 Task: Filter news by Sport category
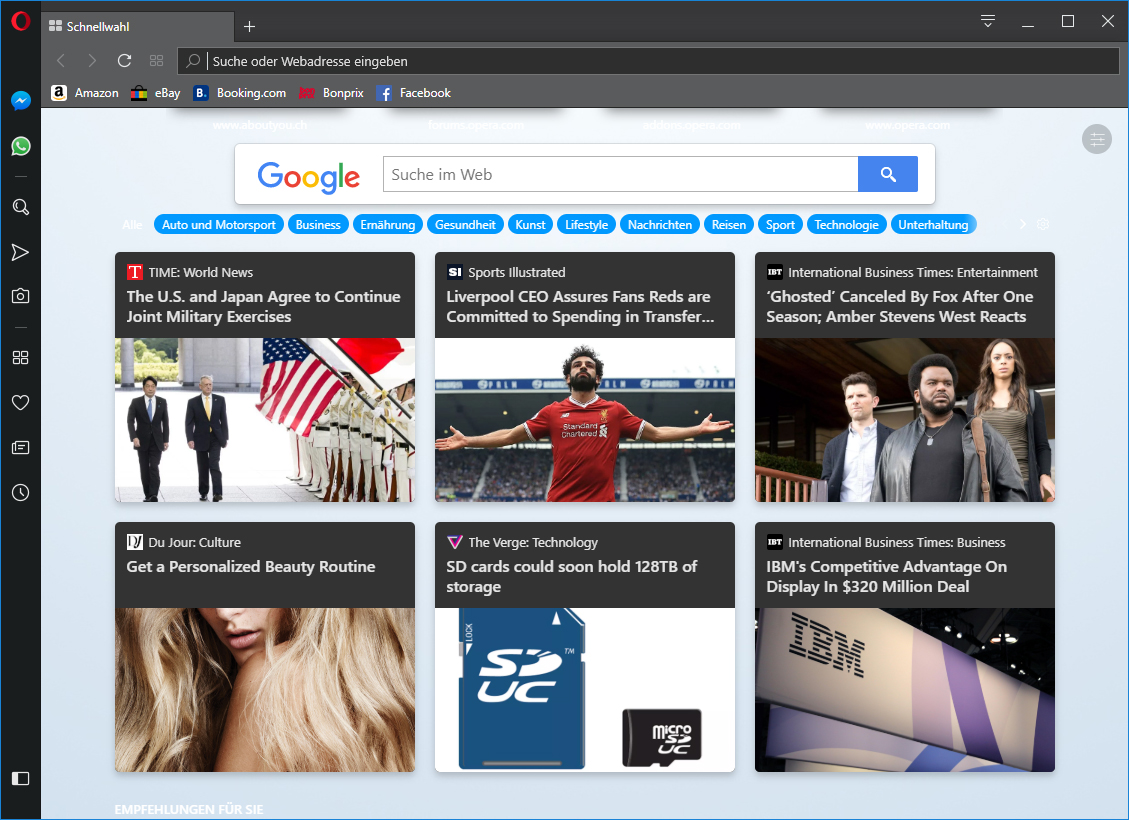tap(781, 225)
